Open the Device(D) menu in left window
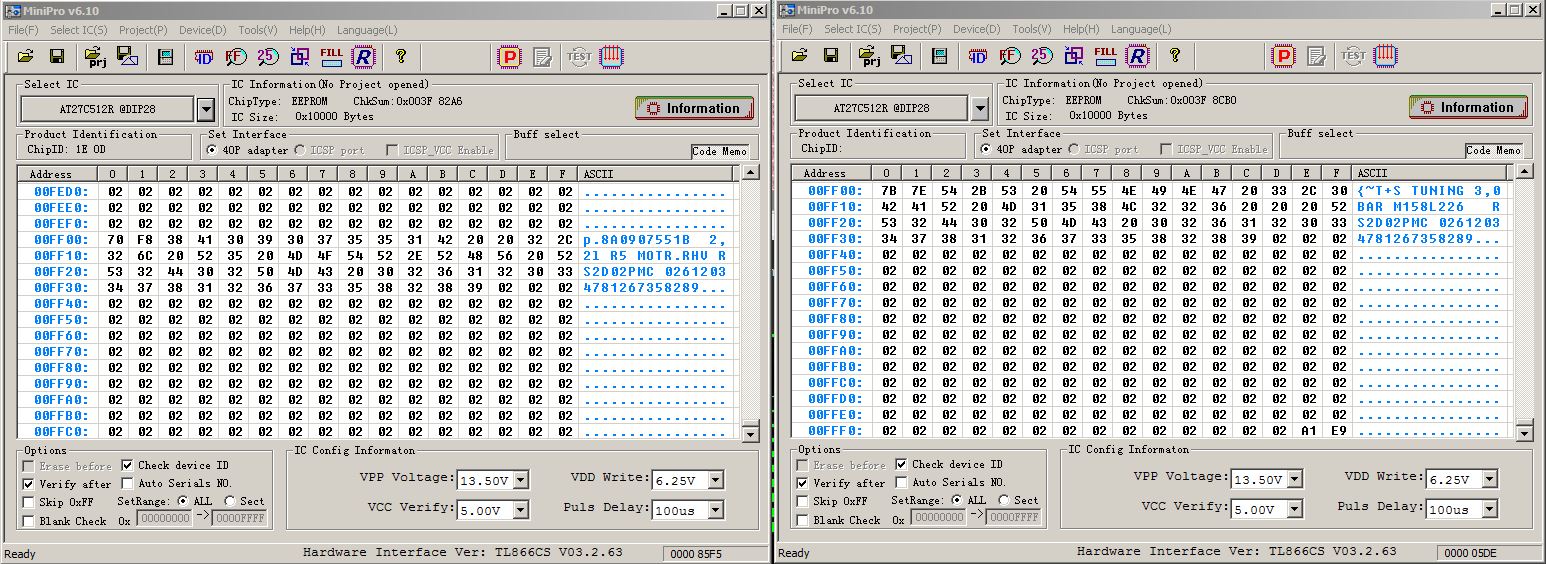Viewport: 1546px width, 564px height. point(202,30)
